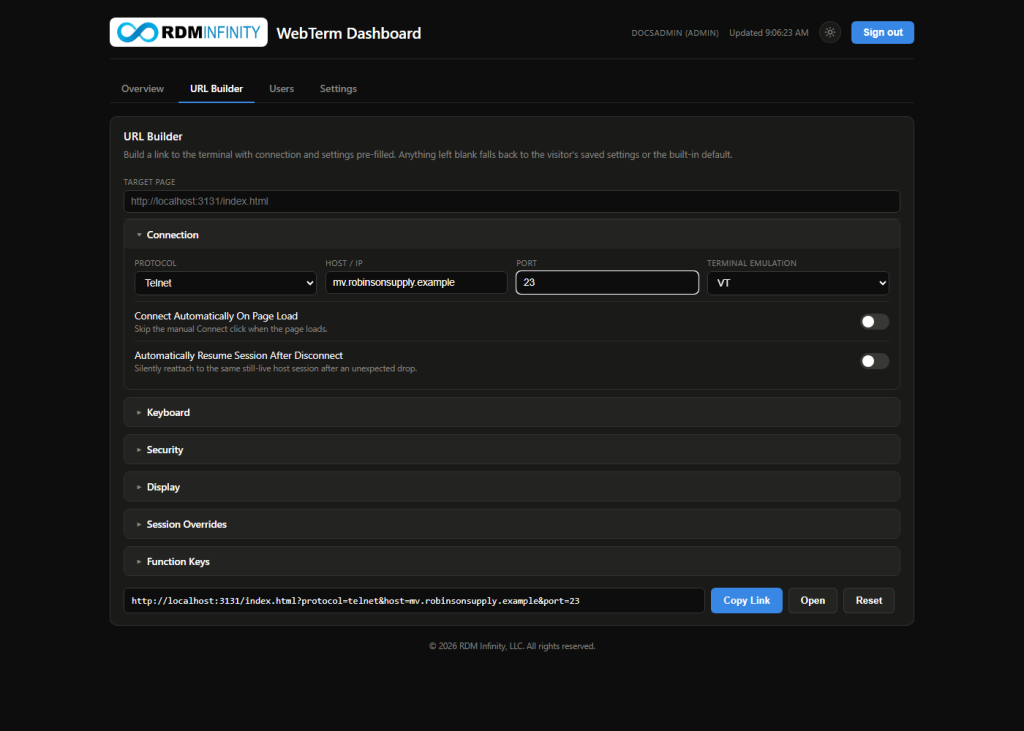
Task: Click the Host / IP input field
Action: (x=416, y=283)
